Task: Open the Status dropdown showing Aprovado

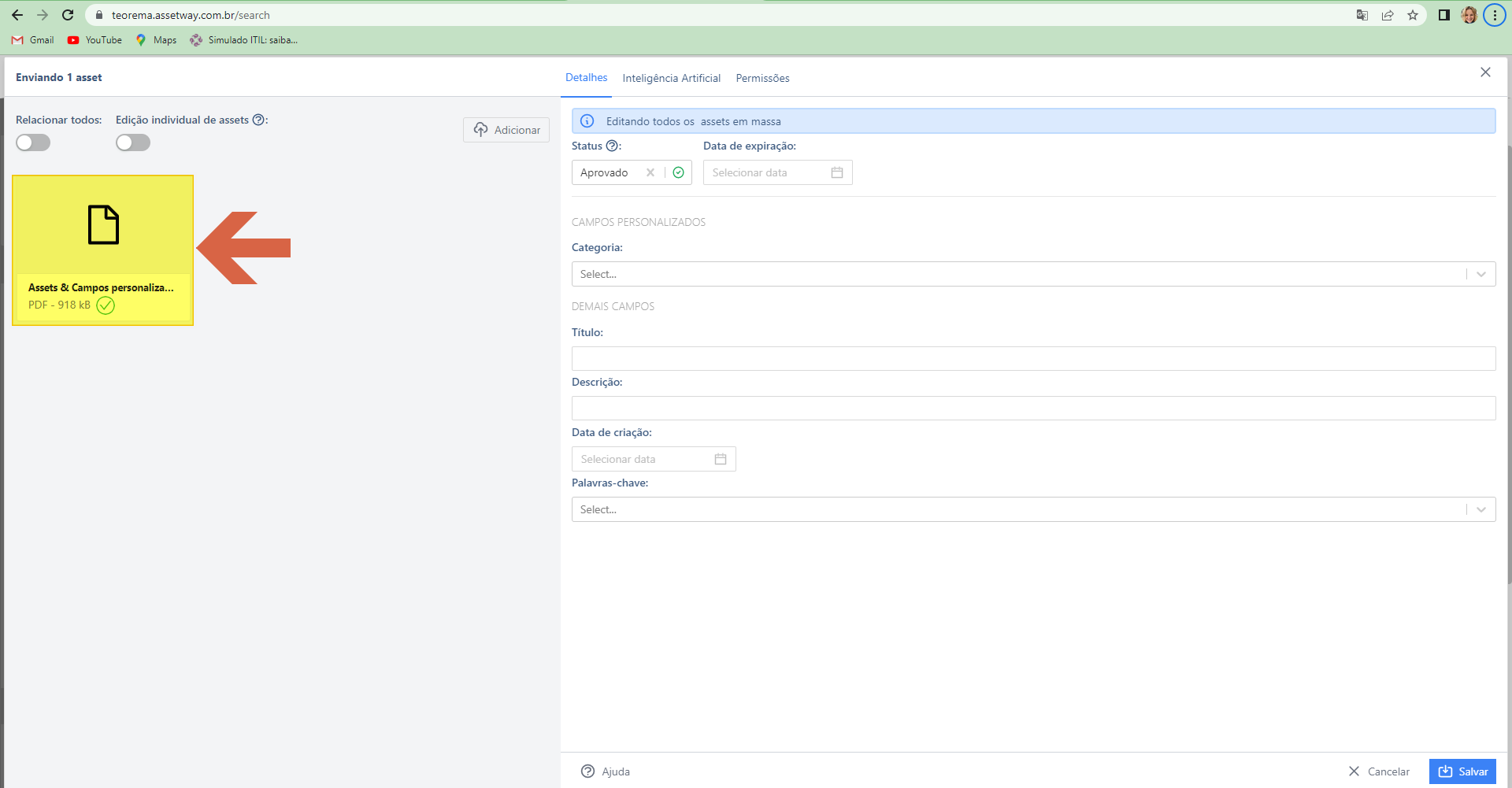Action: click(632, 172)
